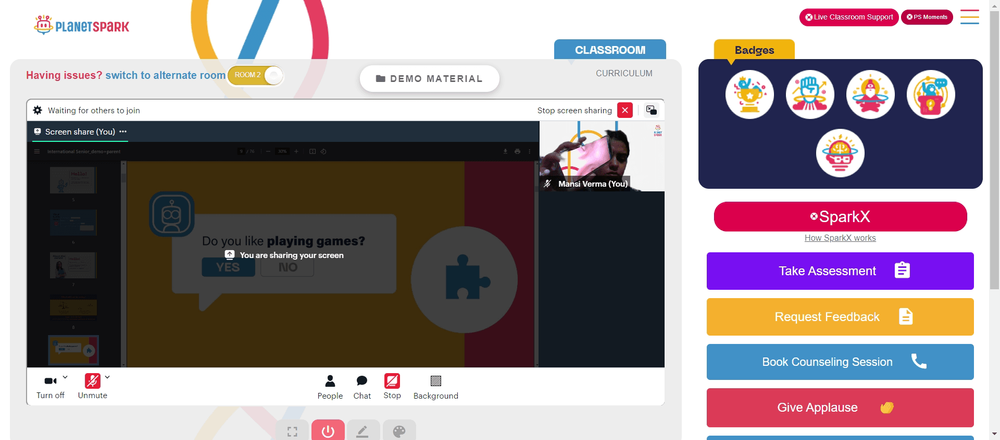Click the robot avatar icon in slide
This screenshot has height=440, width=1000.
pyautogui.click(x=172, y=214)
